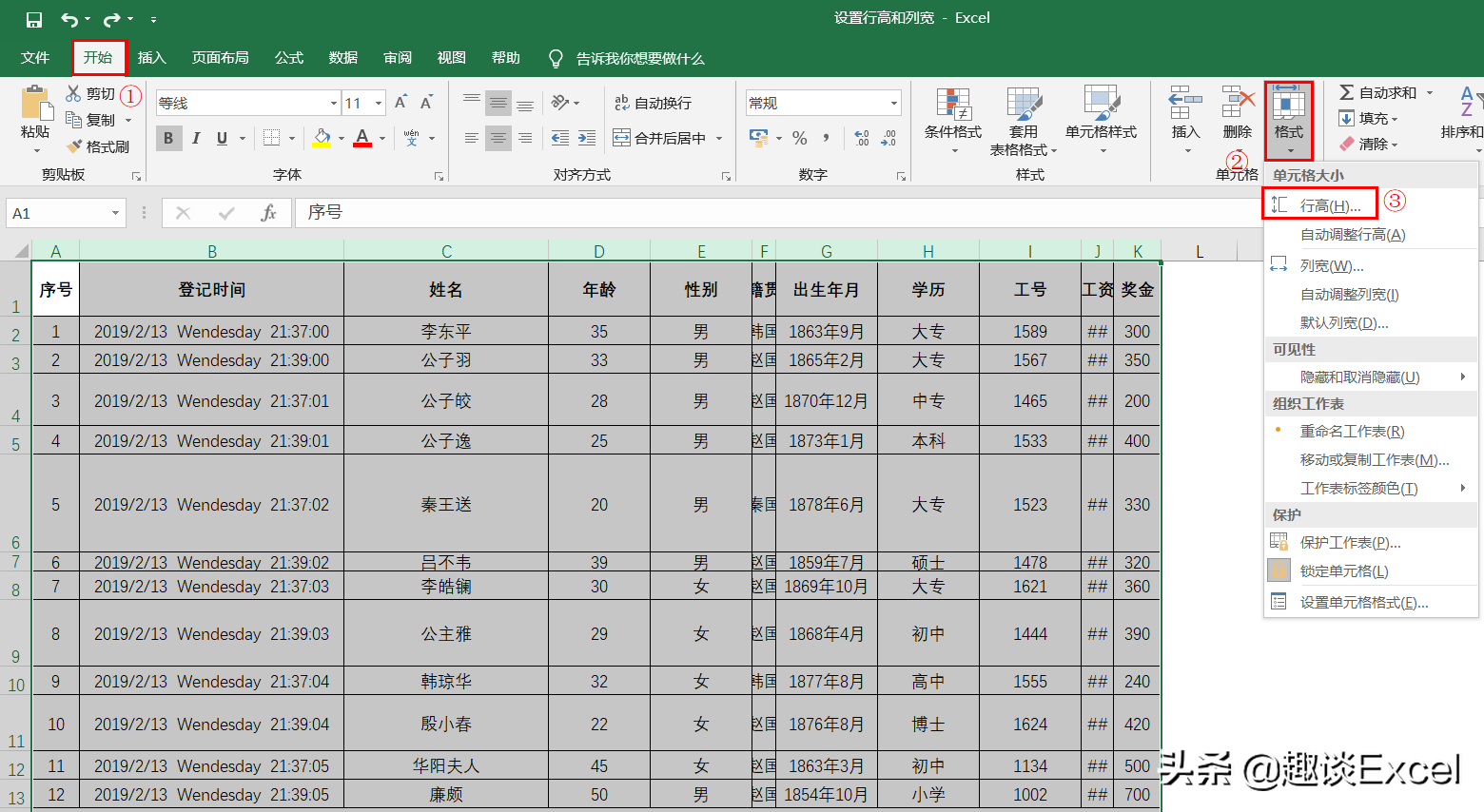Toggle center horizontal alignment
The width and height of the screenshot is (1484, 812).
(498, 138)
